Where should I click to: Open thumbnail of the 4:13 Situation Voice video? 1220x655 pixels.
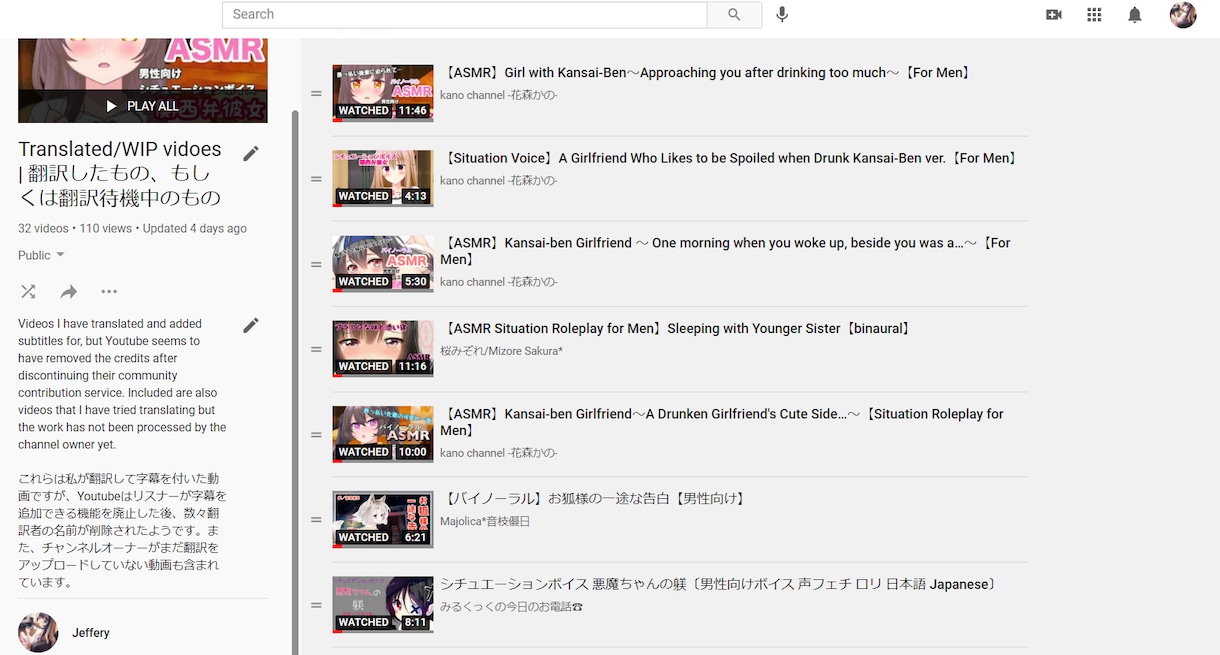(383, 178)
